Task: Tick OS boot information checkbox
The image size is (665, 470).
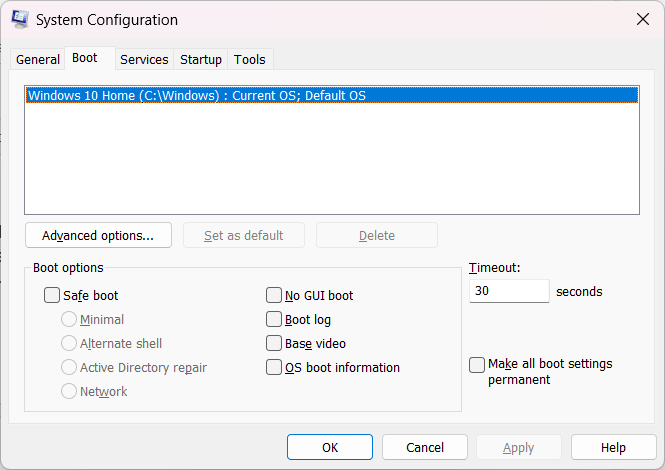Action: tap(274, 368)
